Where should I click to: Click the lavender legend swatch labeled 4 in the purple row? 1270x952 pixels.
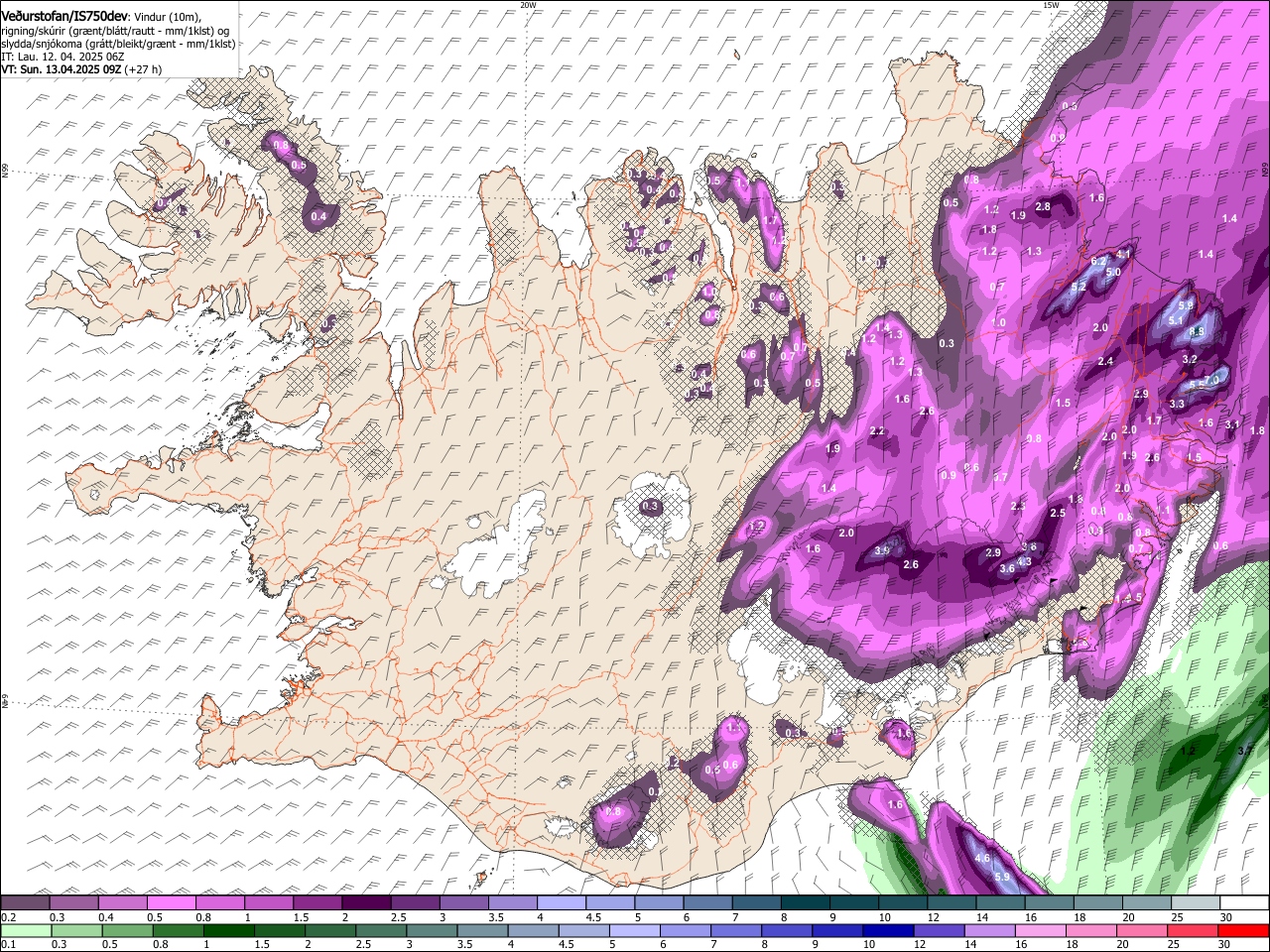(x=561, y=903)
